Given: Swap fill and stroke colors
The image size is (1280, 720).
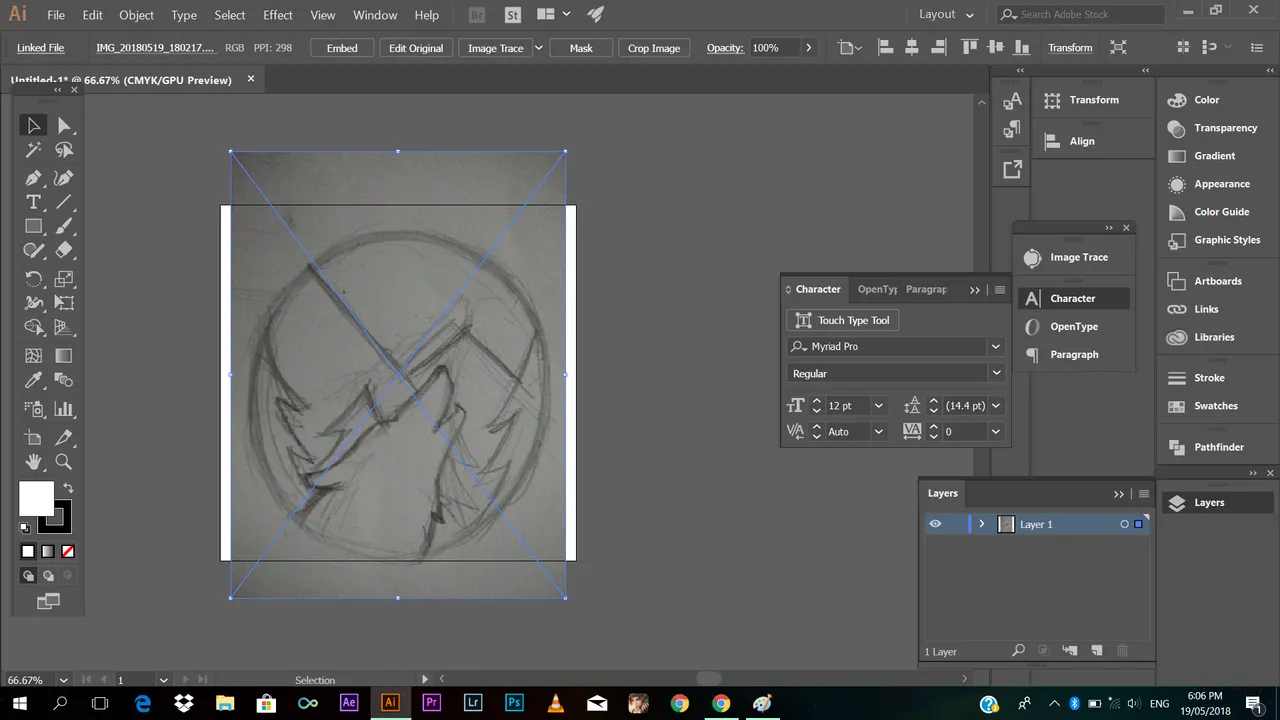Looking at the screenshot, I should 68,488.
